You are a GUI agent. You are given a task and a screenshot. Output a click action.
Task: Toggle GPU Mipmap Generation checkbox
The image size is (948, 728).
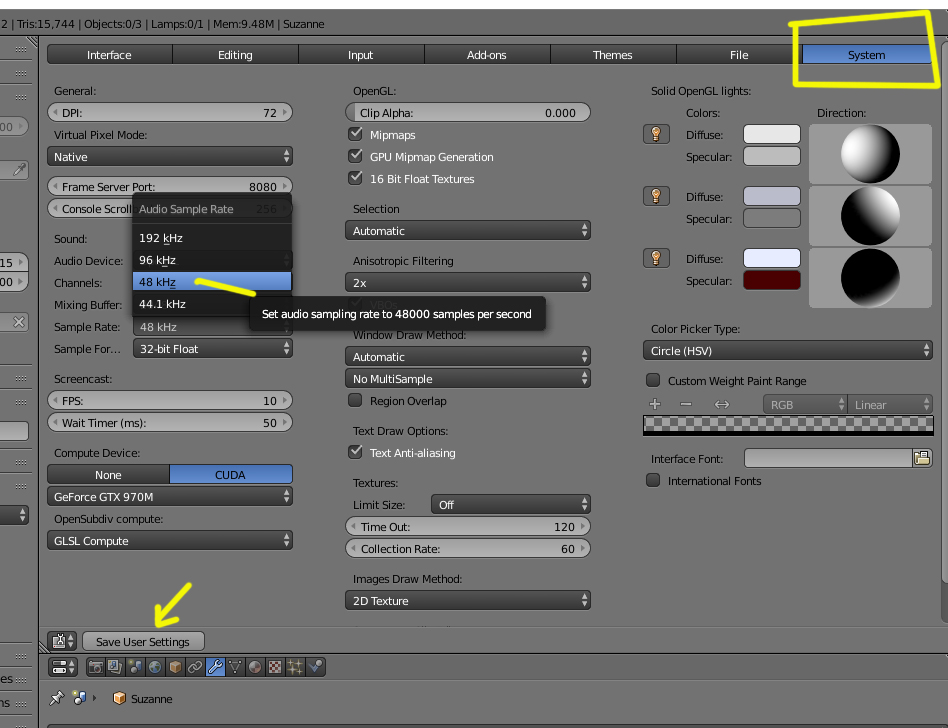coord(356,156)
